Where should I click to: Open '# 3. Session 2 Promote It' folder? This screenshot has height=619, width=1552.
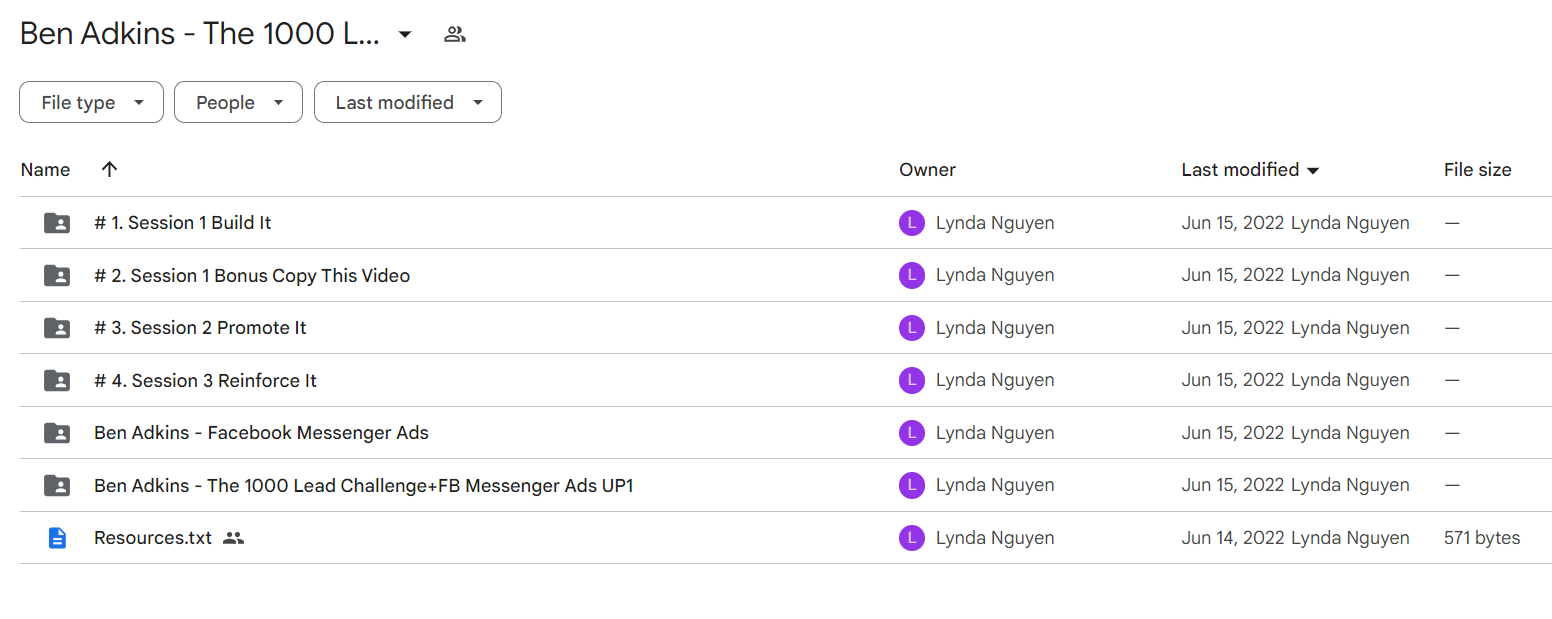(x=200, y=328)
